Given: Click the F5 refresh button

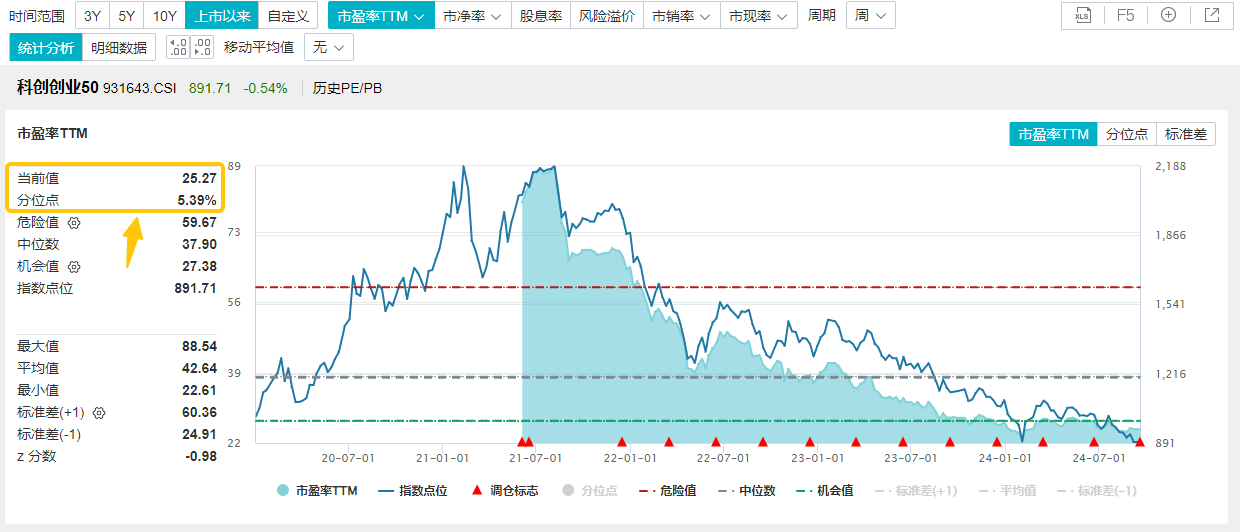Looking at the screenshot, I should click(1125, 15).
